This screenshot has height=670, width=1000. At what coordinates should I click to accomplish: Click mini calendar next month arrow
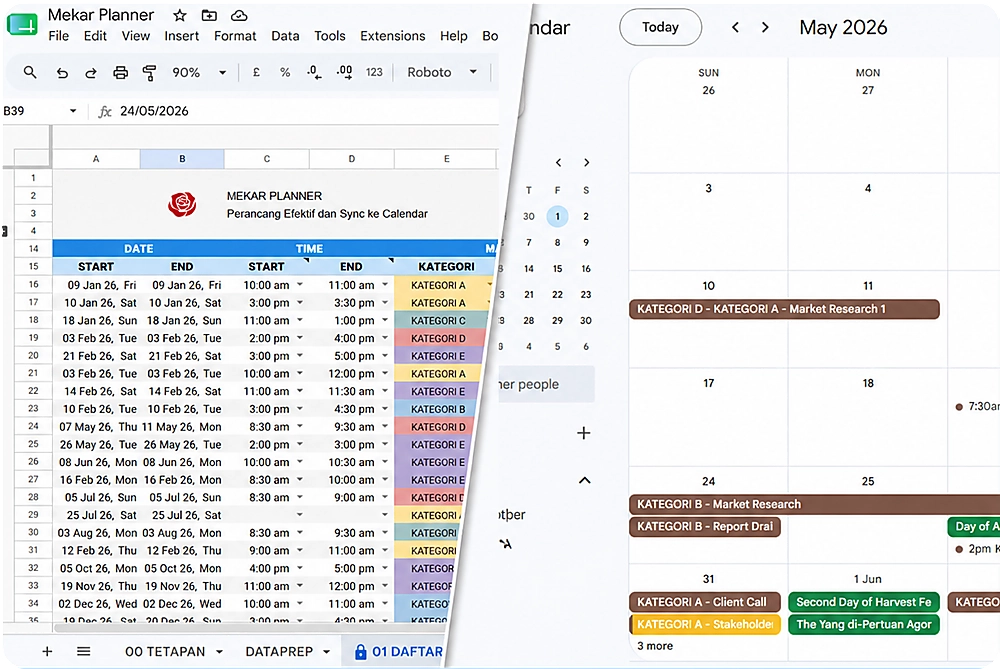point(586,163)
